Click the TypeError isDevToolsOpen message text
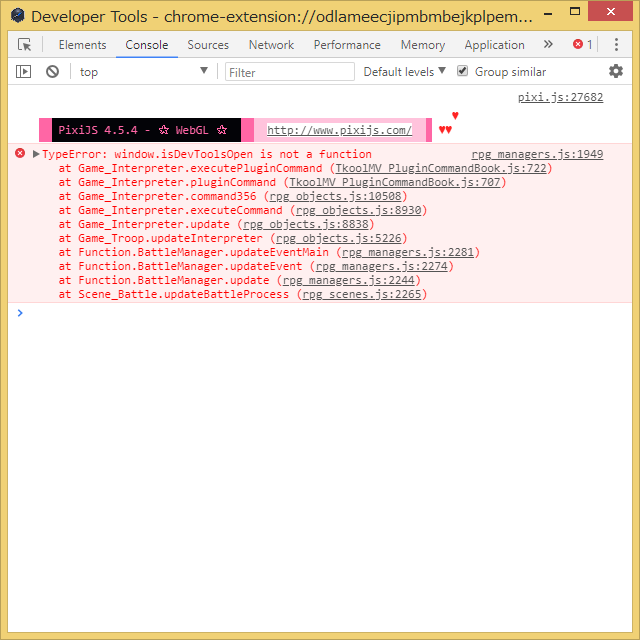 coord(207,154)
